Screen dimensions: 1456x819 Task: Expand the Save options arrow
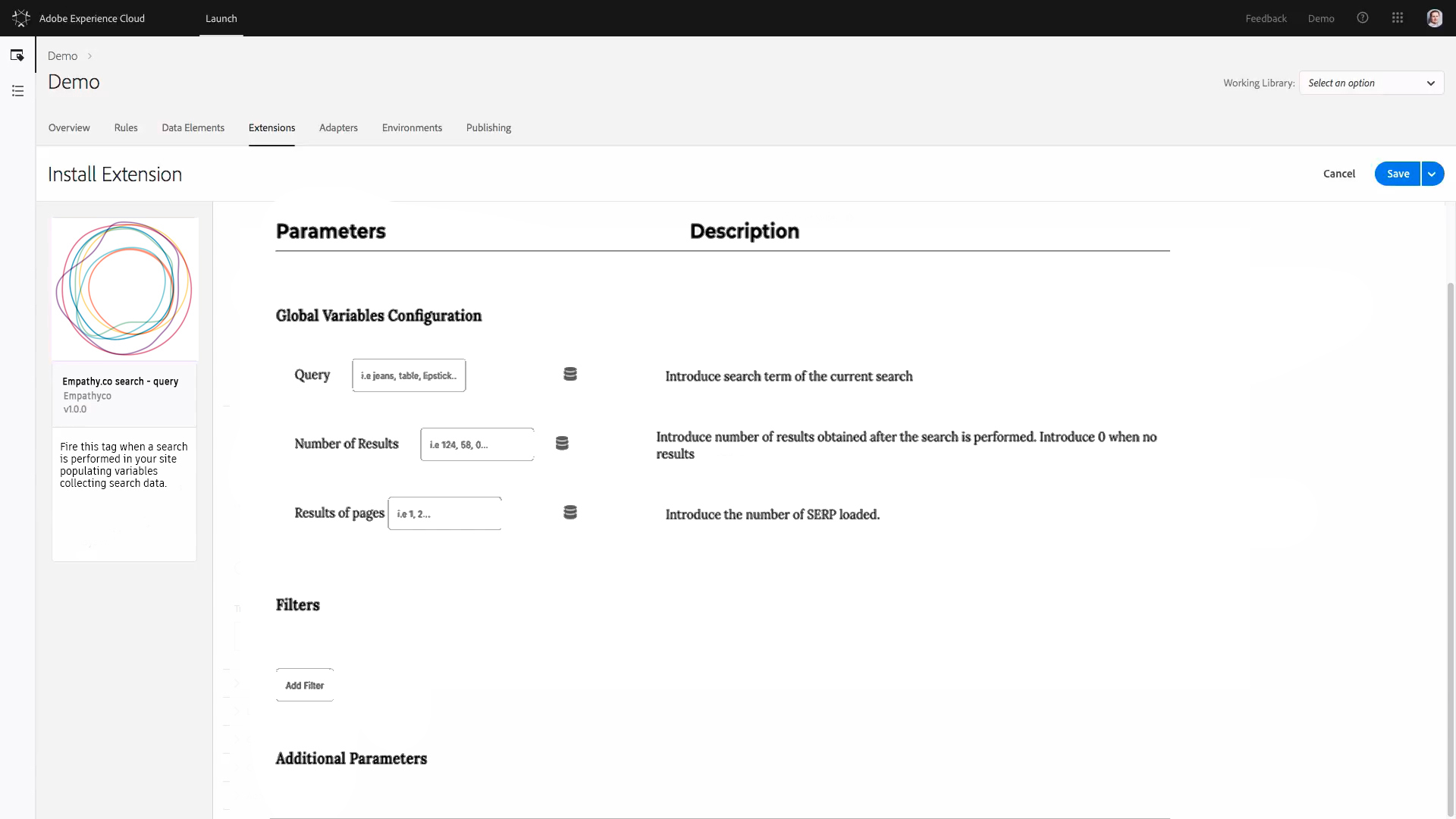(1432, 174)
